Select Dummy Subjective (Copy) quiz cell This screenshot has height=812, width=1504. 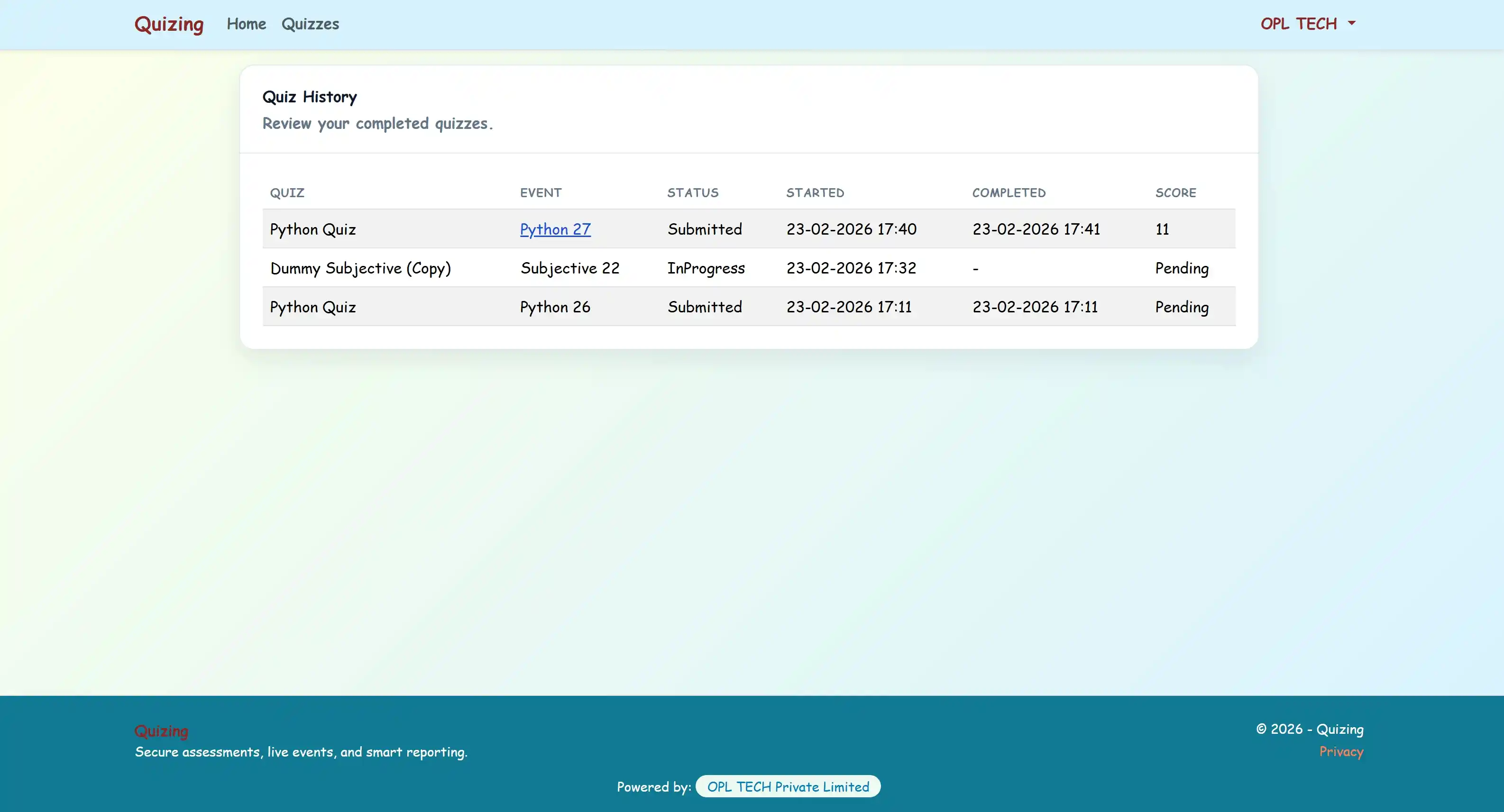coord(360,268)
